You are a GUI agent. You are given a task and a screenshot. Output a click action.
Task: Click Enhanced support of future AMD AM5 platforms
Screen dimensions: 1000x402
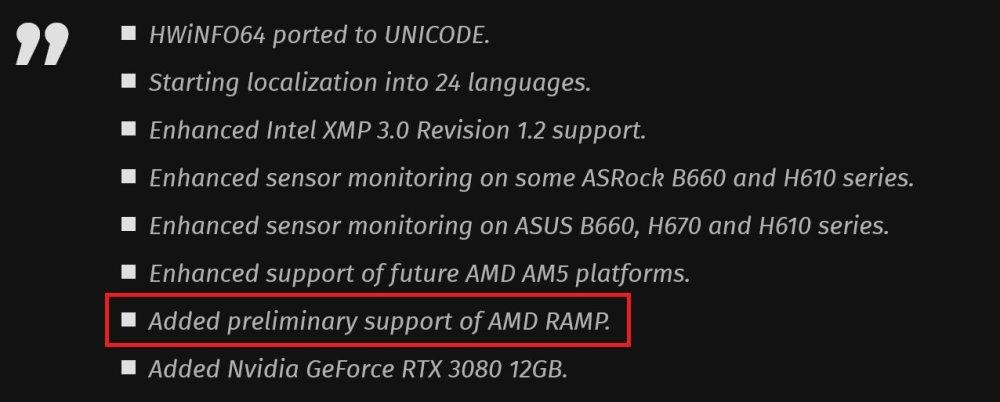tap(420, 274)
